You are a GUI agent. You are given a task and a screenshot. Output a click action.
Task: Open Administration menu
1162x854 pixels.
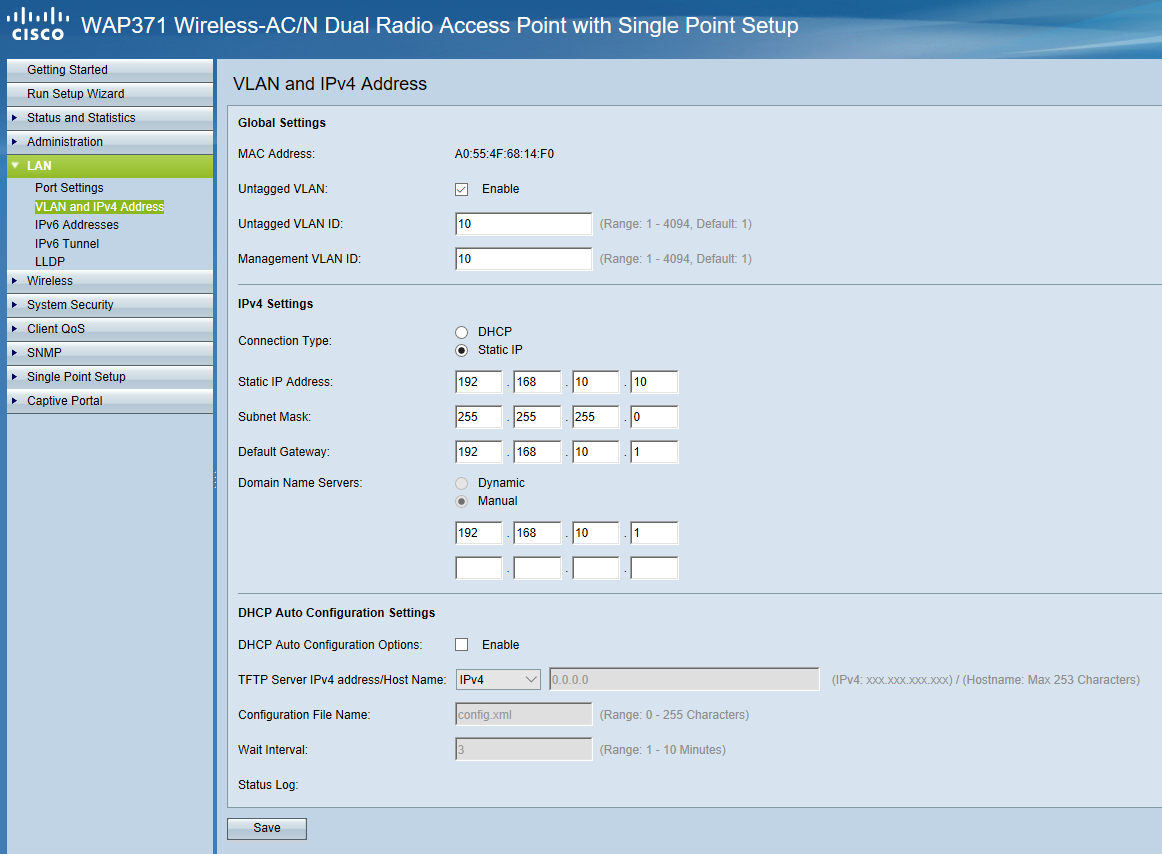click(x=110, y=142)
